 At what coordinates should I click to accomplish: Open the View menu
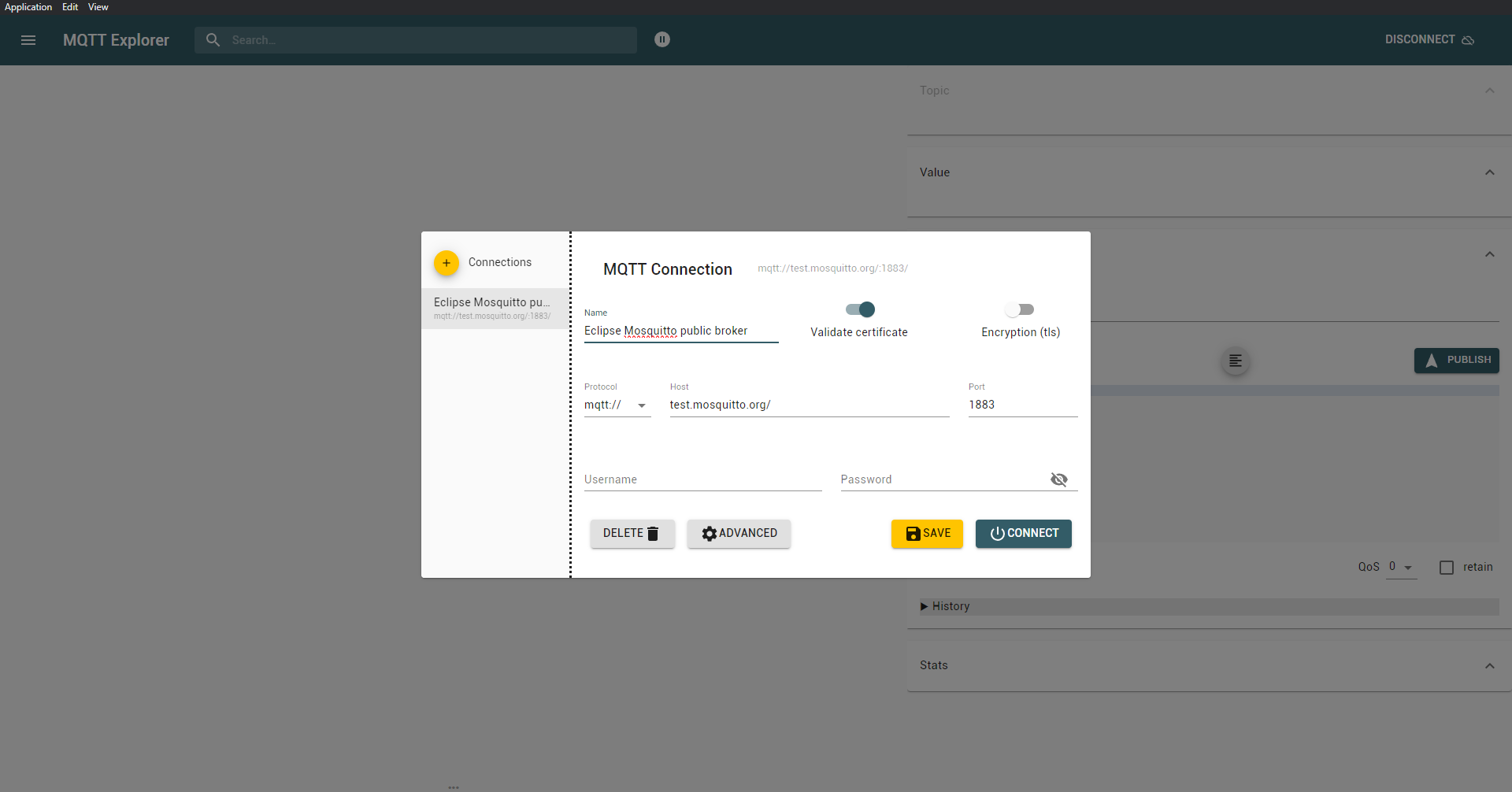pos(97,7)
